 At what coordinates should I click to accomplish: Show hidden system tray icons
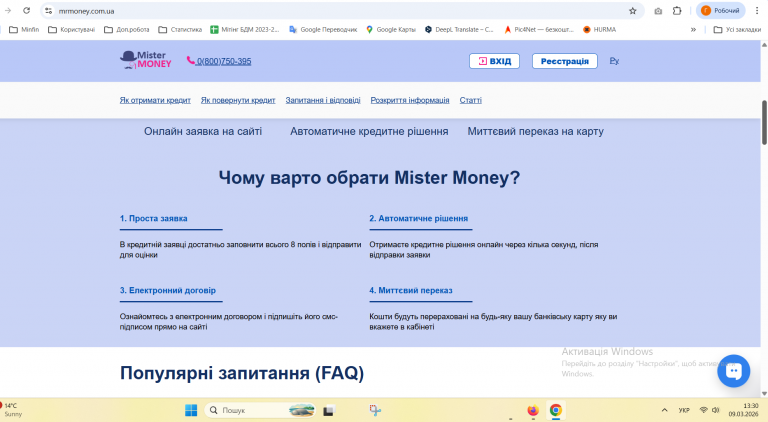tap(664, 410)
